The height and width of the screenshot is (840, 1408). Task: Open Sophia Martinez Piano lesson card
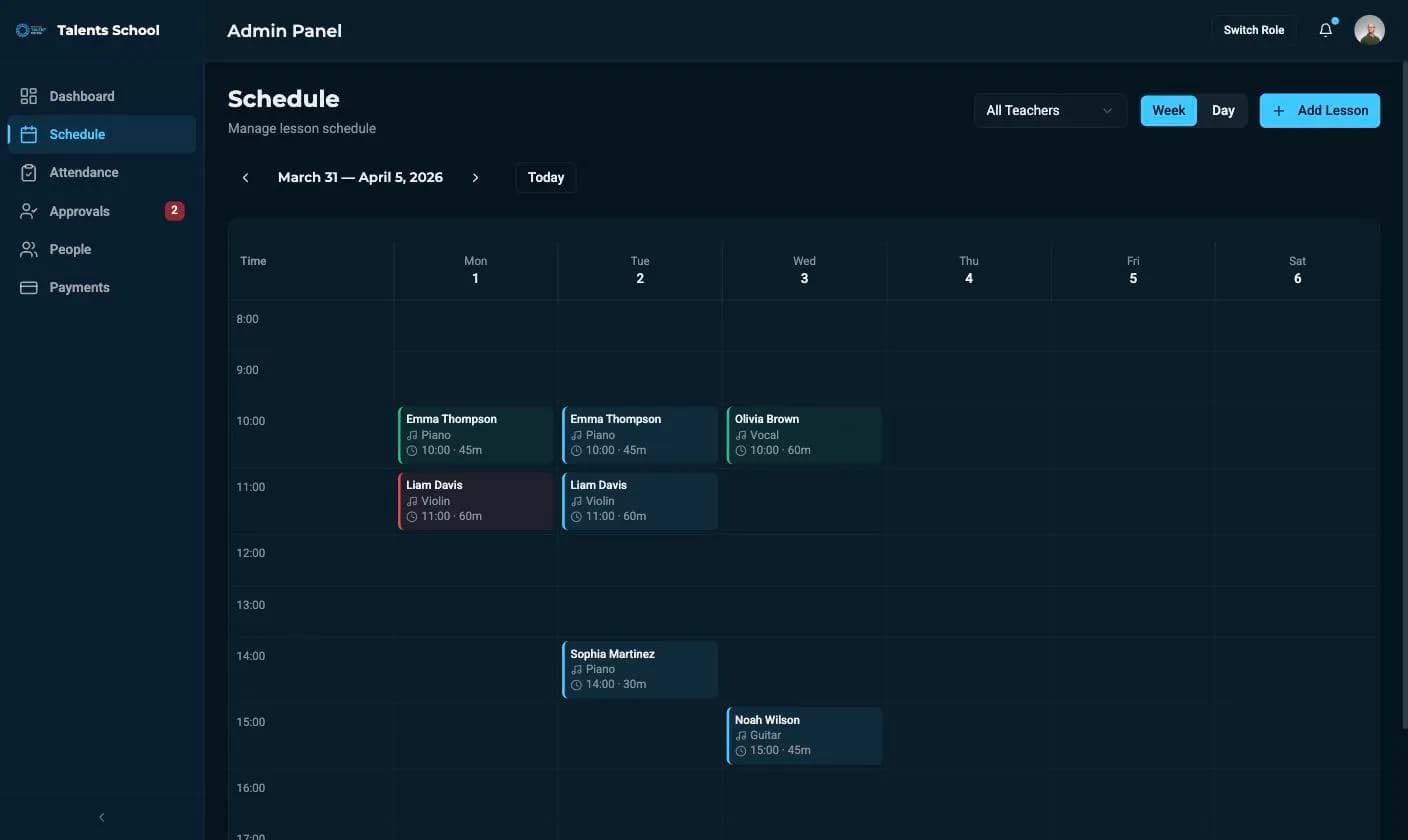pos(640,670)
